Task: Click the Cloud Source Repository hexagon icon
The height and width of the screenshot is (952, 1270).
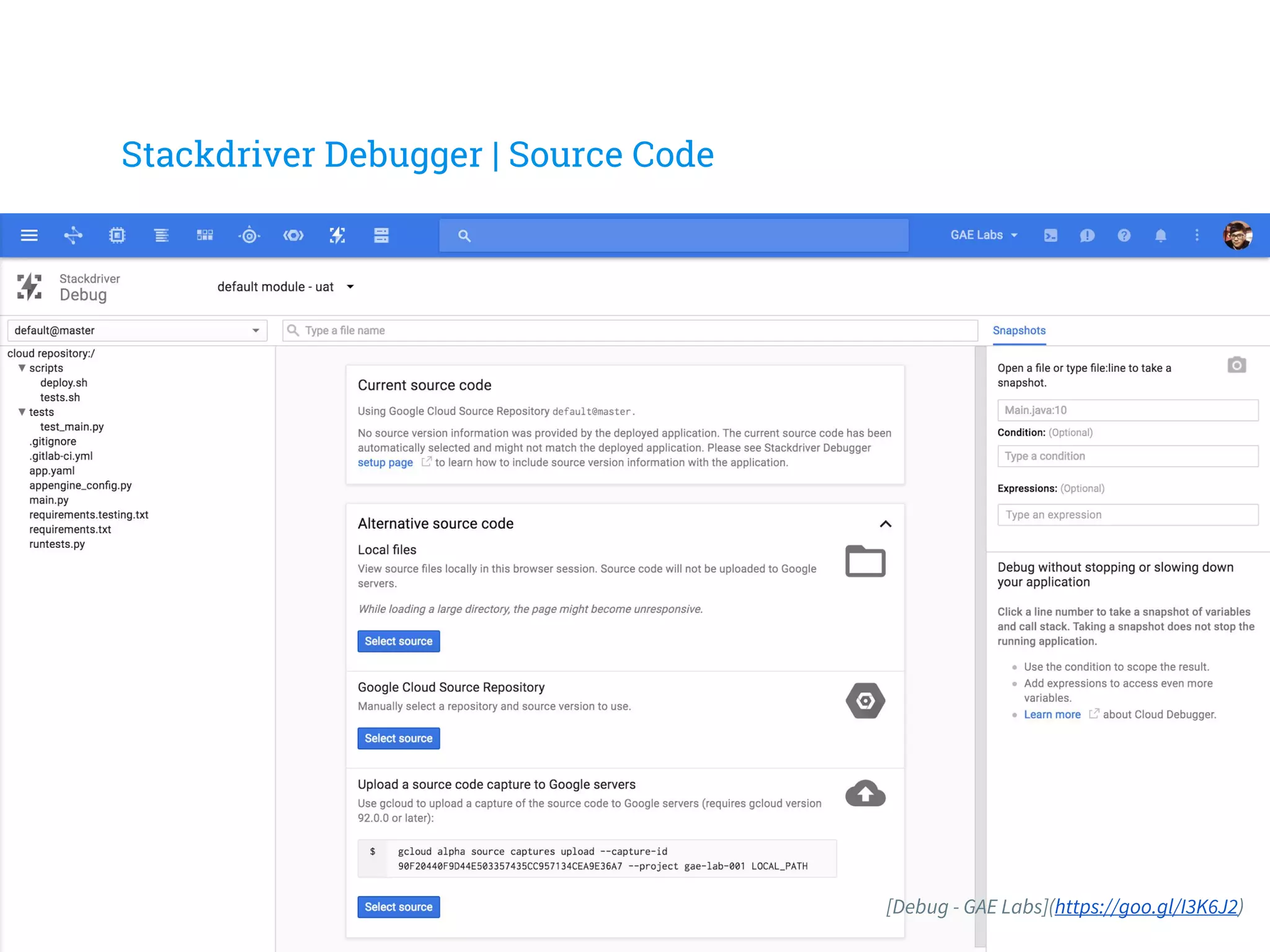Action: [865, 701]
